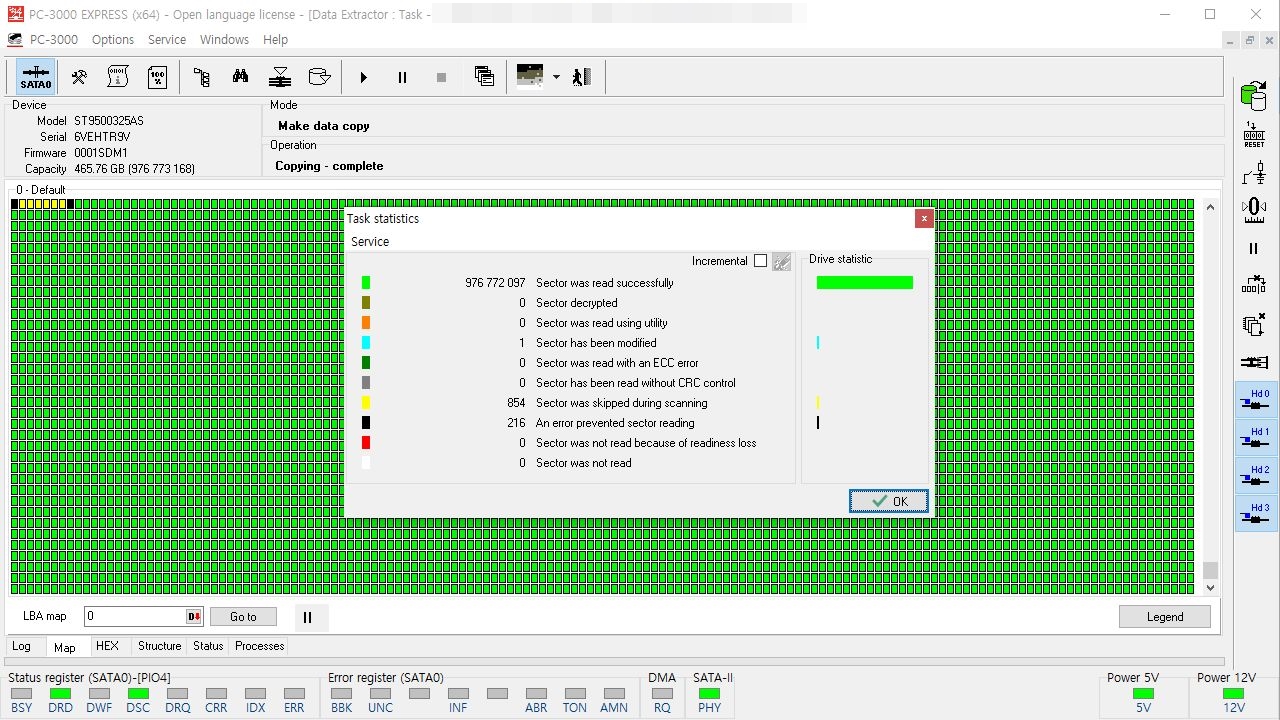The width and height of the screenshot is (1280, 720).
Task: Click the 100% document icon in toolbar
Action: tap(157, 77)
